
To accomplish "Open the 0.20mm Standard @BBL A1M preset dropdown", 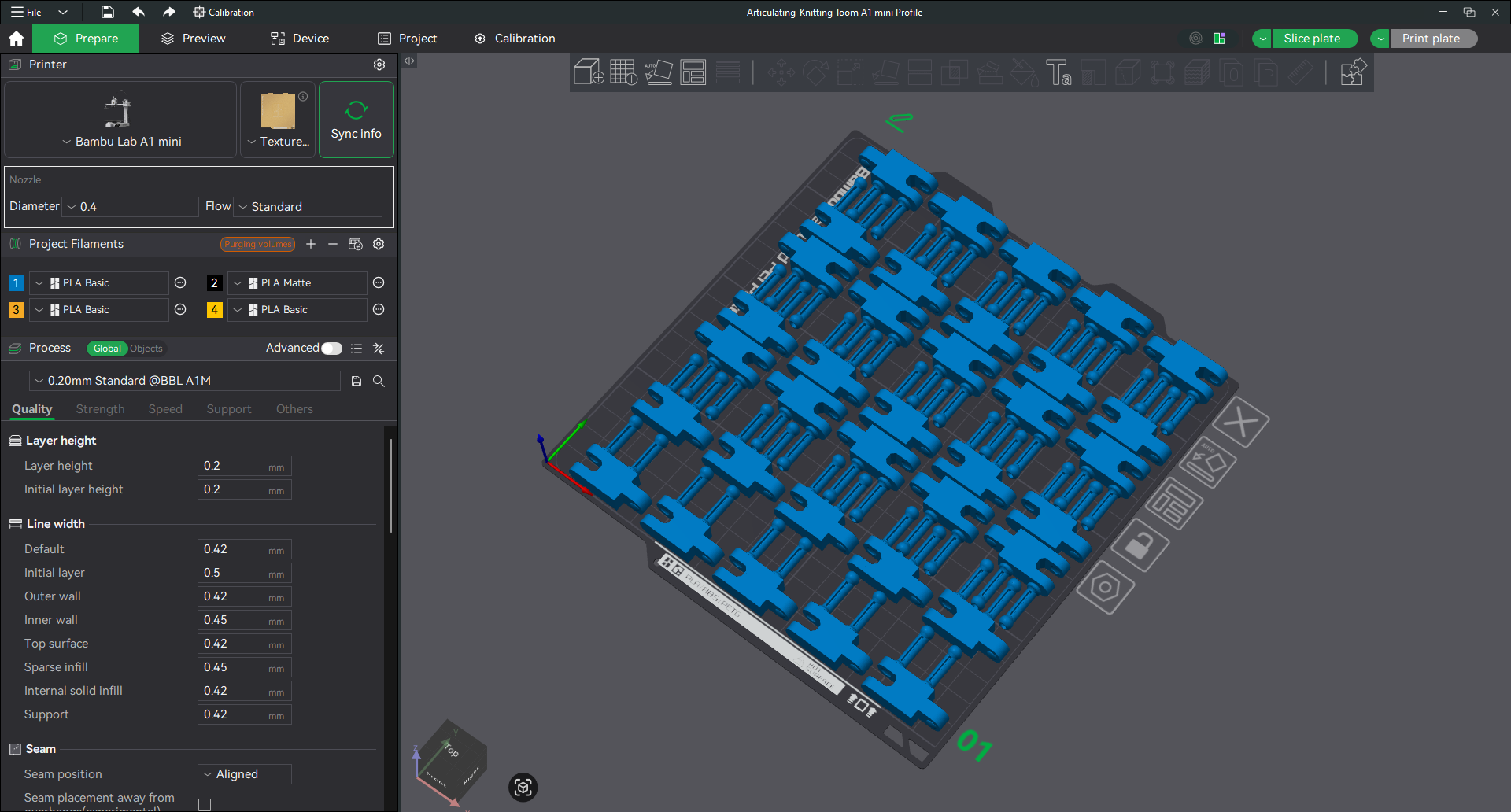I will point(185,381).
